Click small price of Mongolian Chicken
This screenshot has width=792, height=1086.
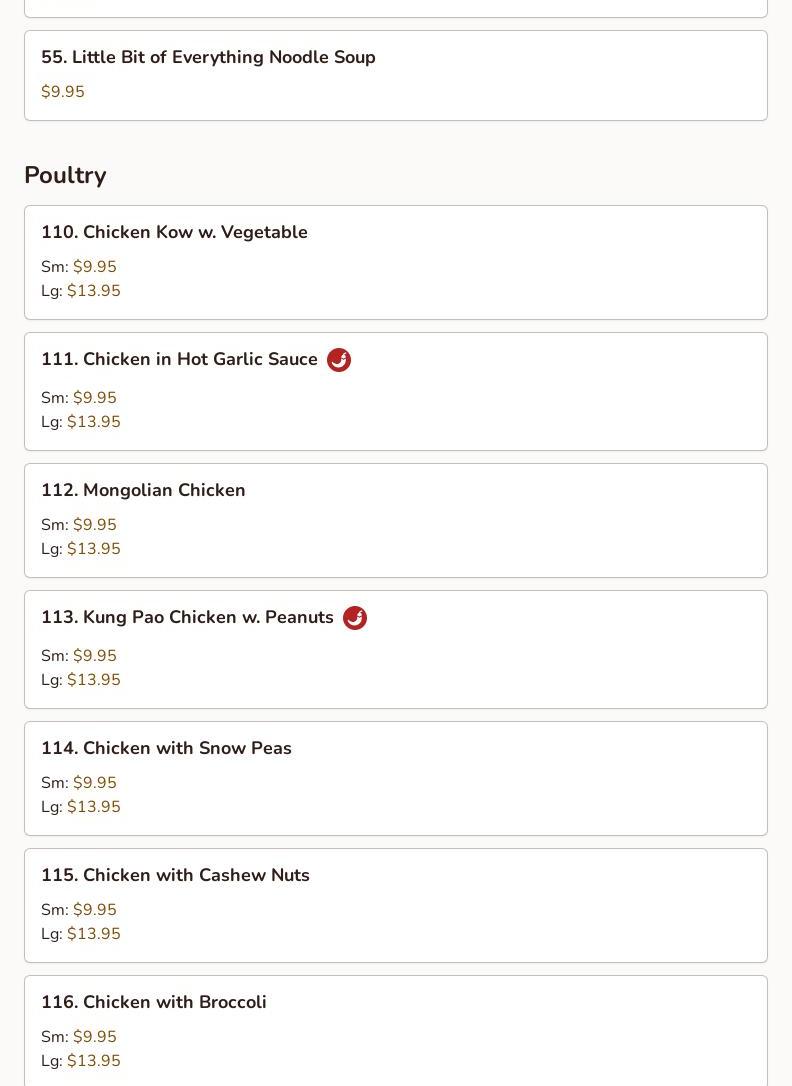coord(94,525)
